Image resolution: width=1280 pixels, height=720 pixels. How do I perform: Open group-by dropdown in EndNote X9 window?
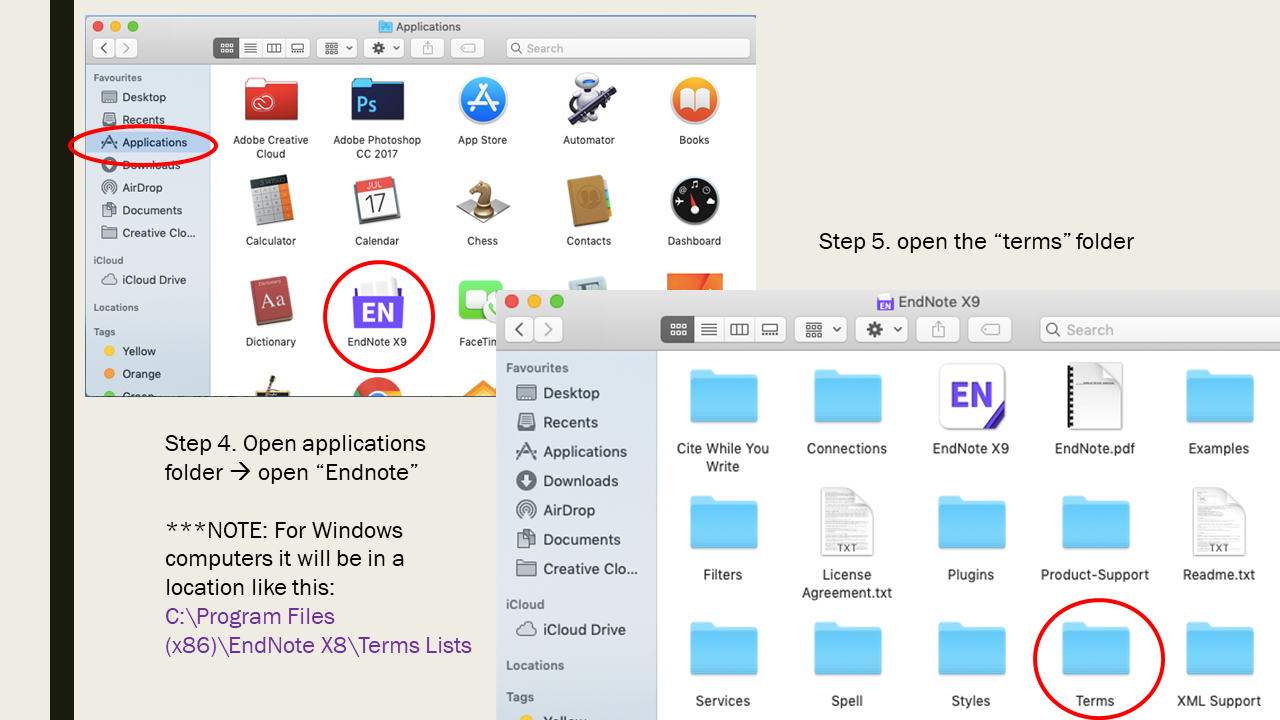tap(820, 329)
